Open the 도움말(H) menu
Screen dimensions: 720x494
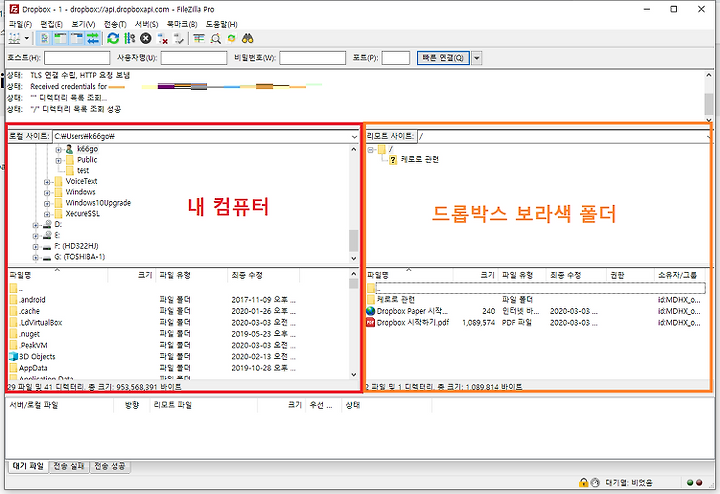coord(221,24)
